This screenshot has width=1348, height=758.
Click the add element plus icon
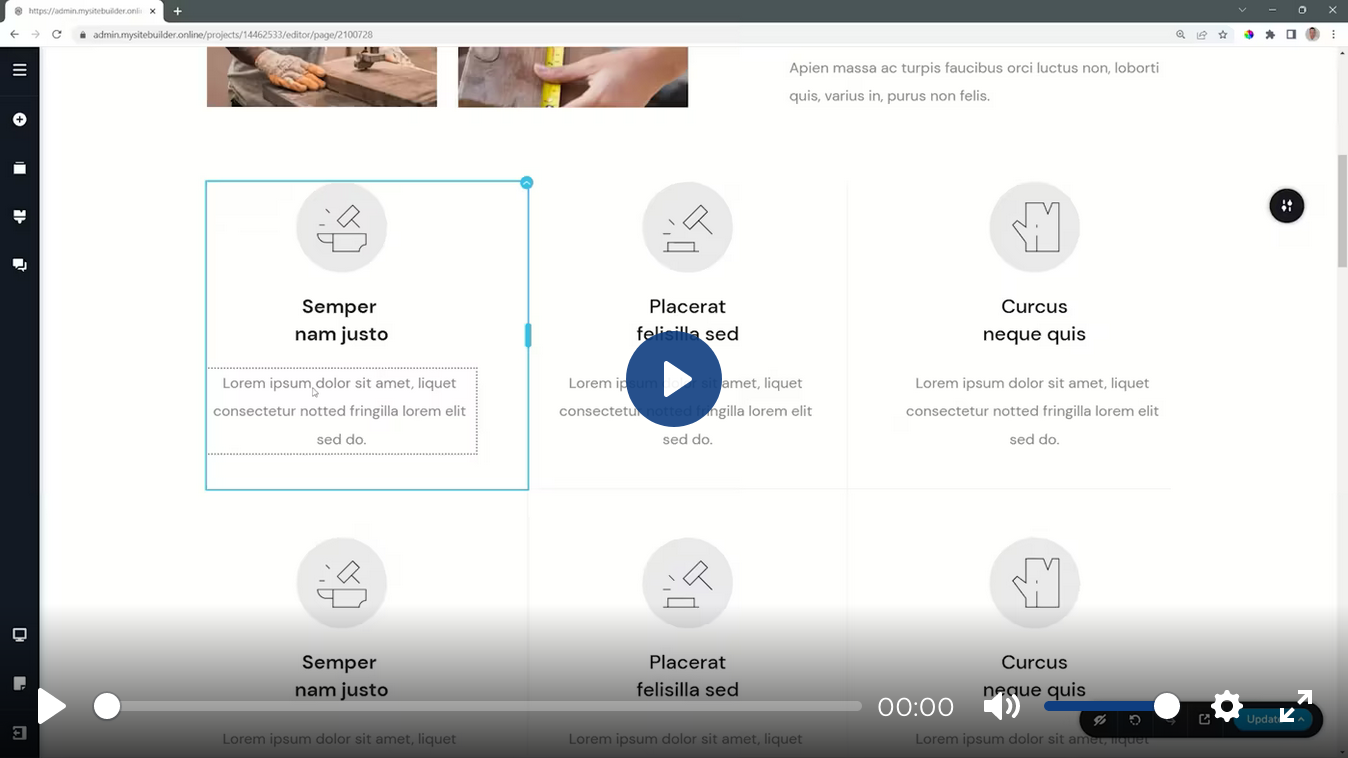(19, 120)
